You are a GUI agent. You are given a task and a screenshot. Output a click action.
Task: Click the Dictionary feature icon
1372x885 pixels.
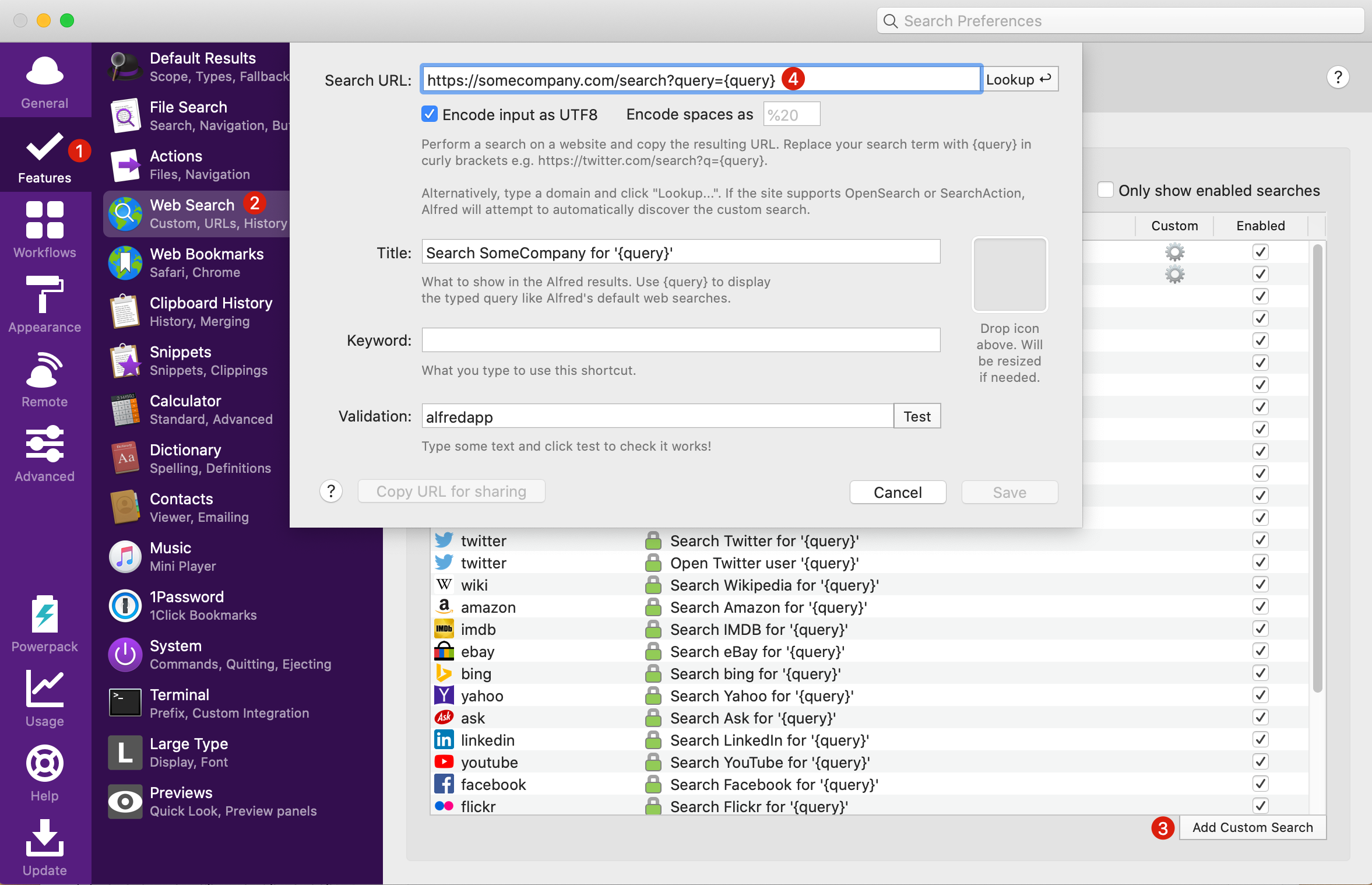(125, 459)
